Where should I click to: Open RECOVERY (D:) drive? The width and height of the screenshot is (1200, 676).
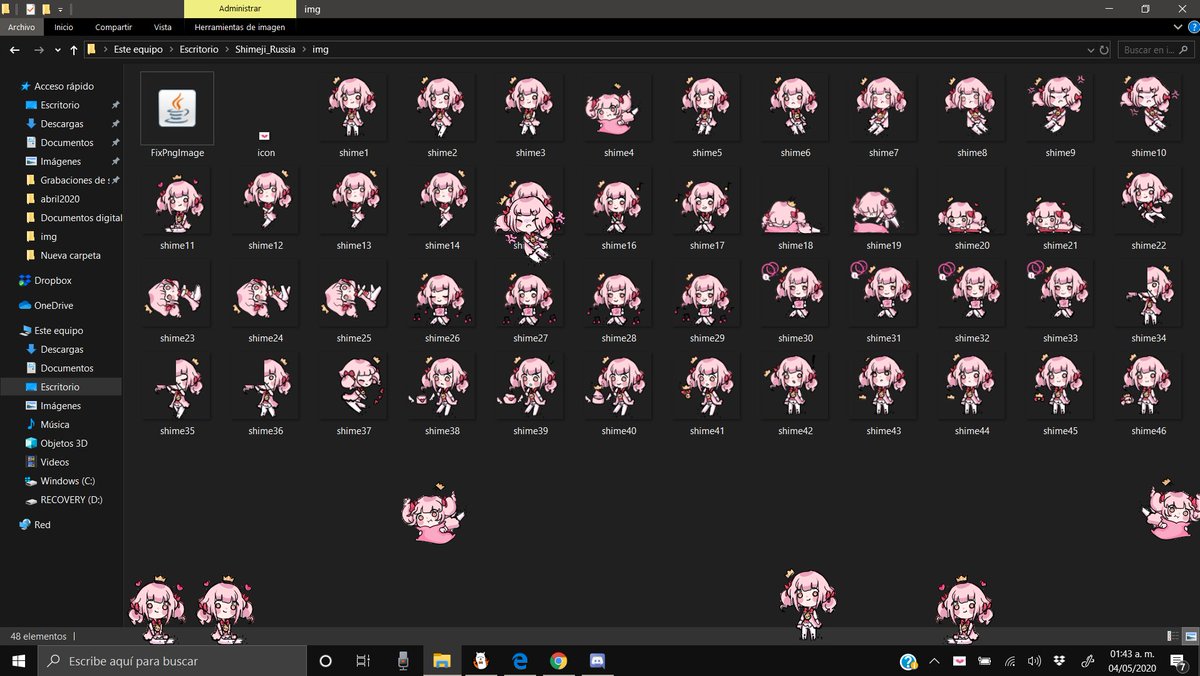(71, 500)
